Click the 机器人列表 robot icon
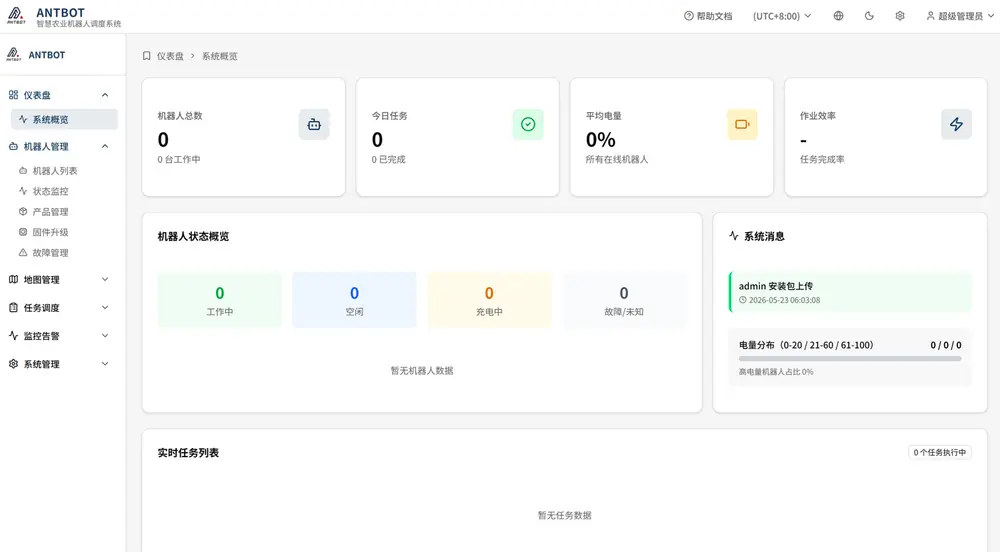Image resolution: width=1000 pixels, height=552 pixels. [23, 171]
